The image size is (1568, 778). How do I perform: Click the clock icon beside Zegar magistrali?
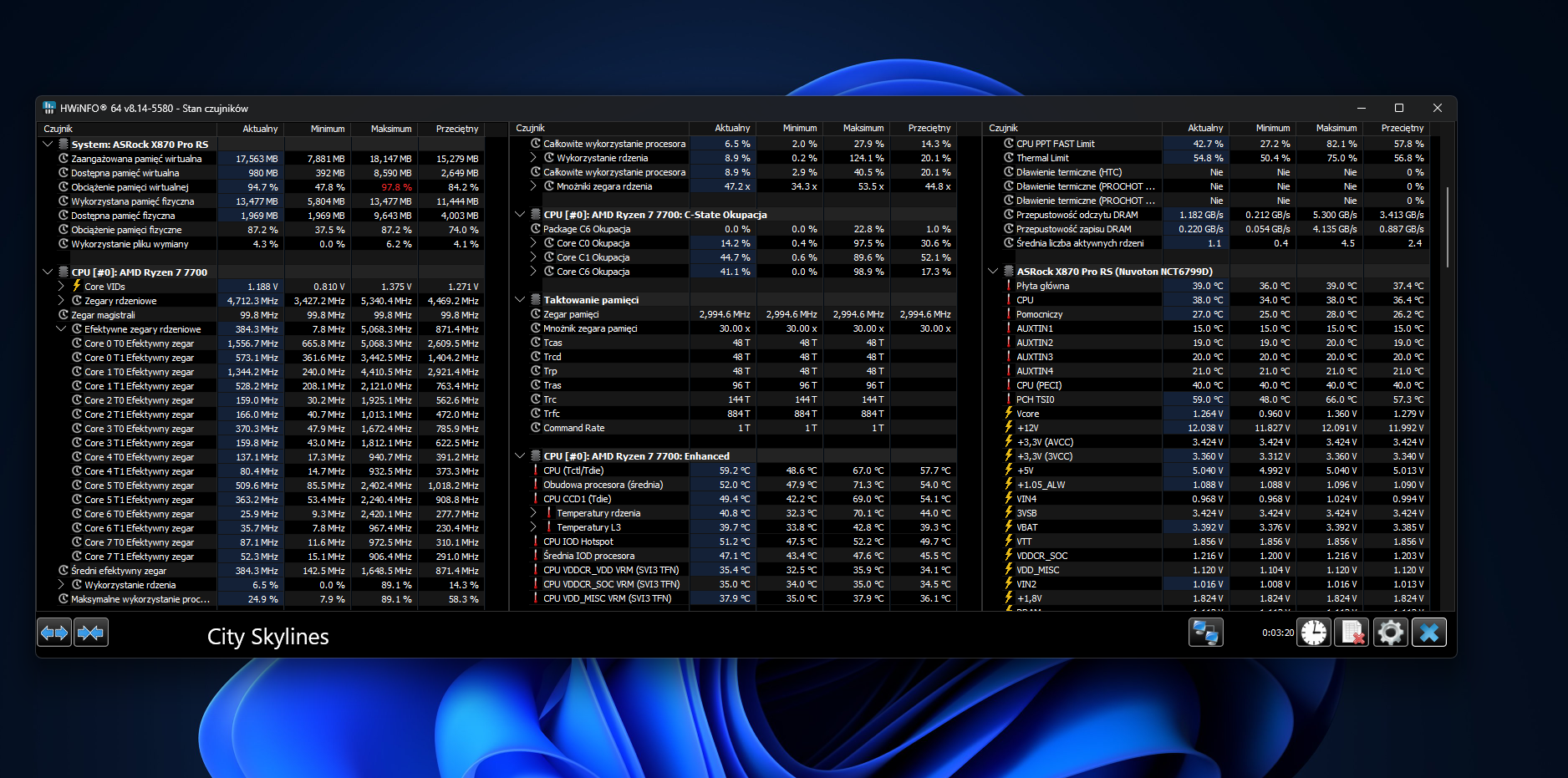tap(64, 314)
